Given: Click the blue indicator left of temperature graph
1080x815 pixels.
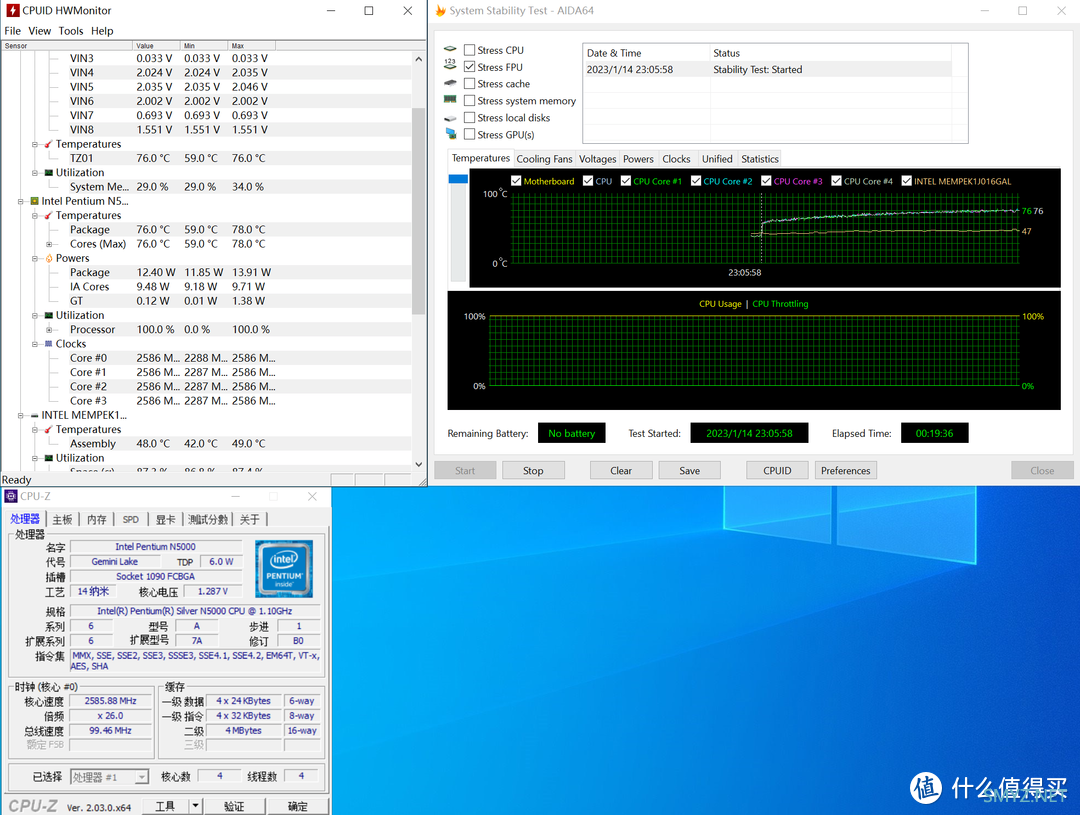Looking at the screenshot, I should click(x=458, y=179).
